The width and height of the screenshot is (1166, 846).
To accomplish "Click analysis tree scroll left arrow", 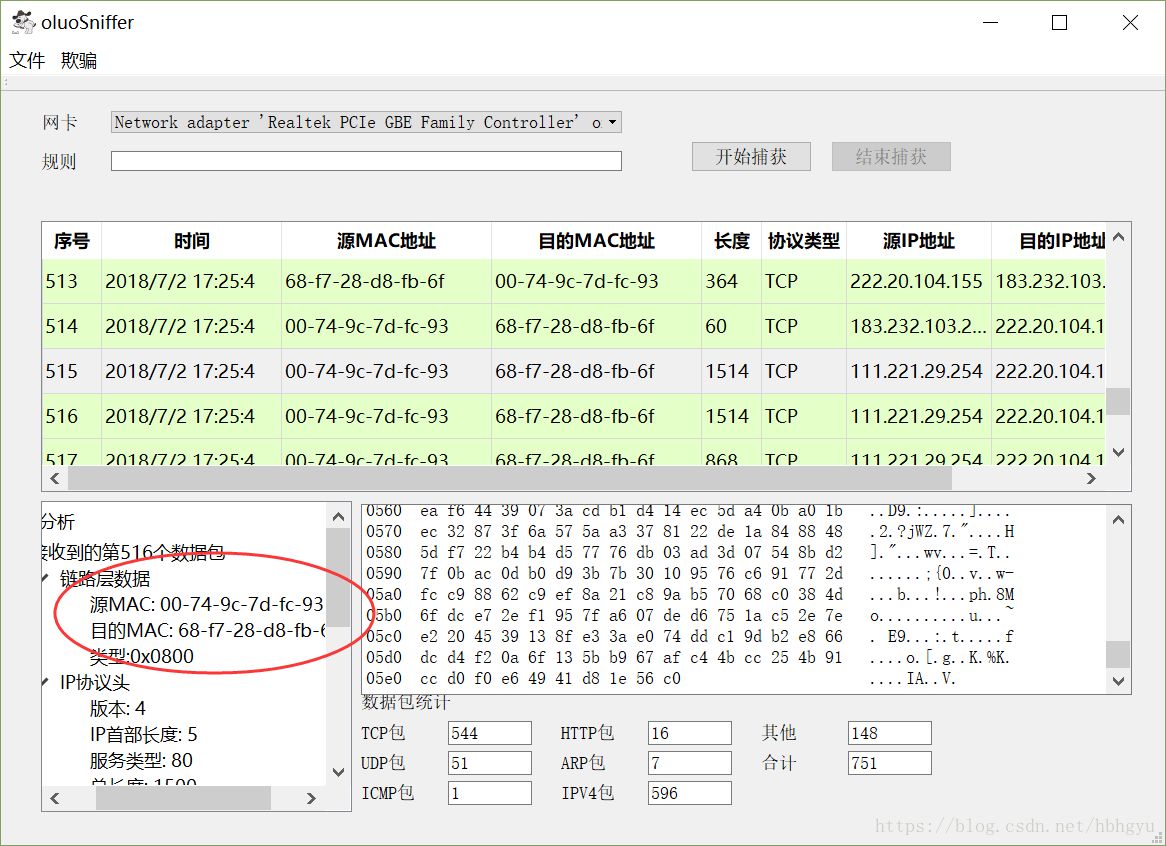I will (x=54, y=798).
